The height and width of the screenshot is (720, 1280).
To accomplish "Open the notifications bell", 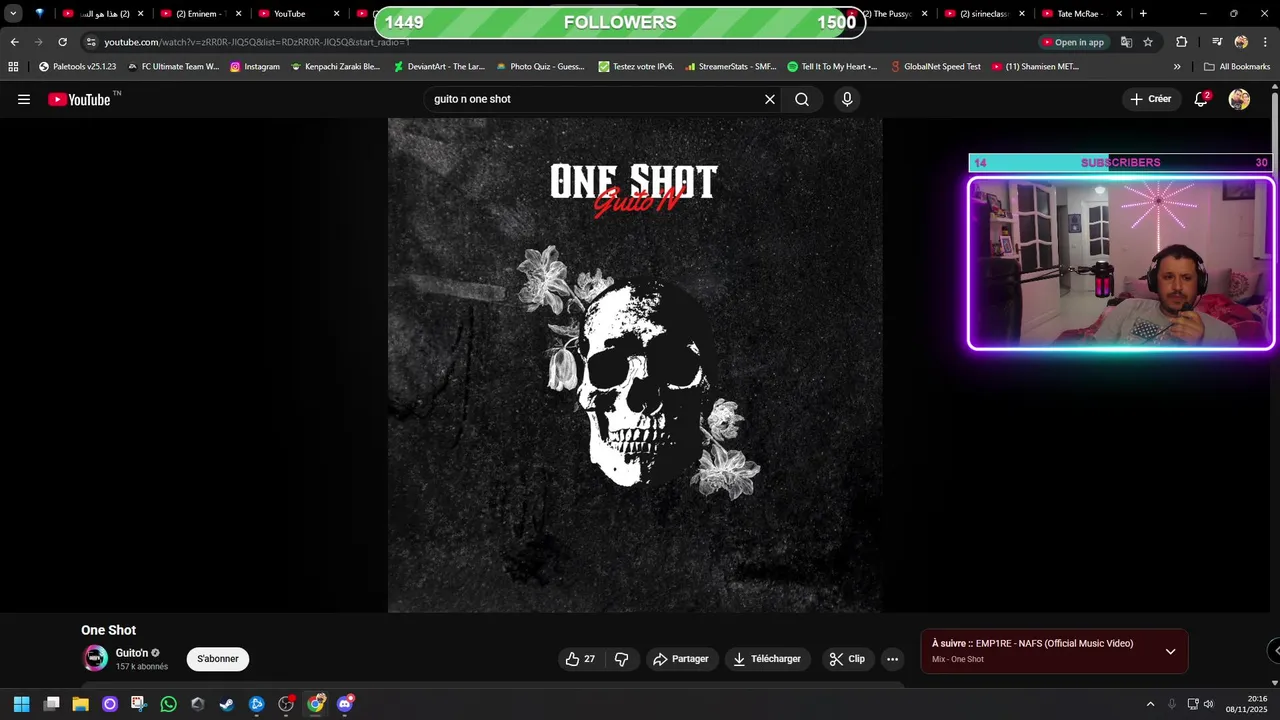I will click(1201, 99).
